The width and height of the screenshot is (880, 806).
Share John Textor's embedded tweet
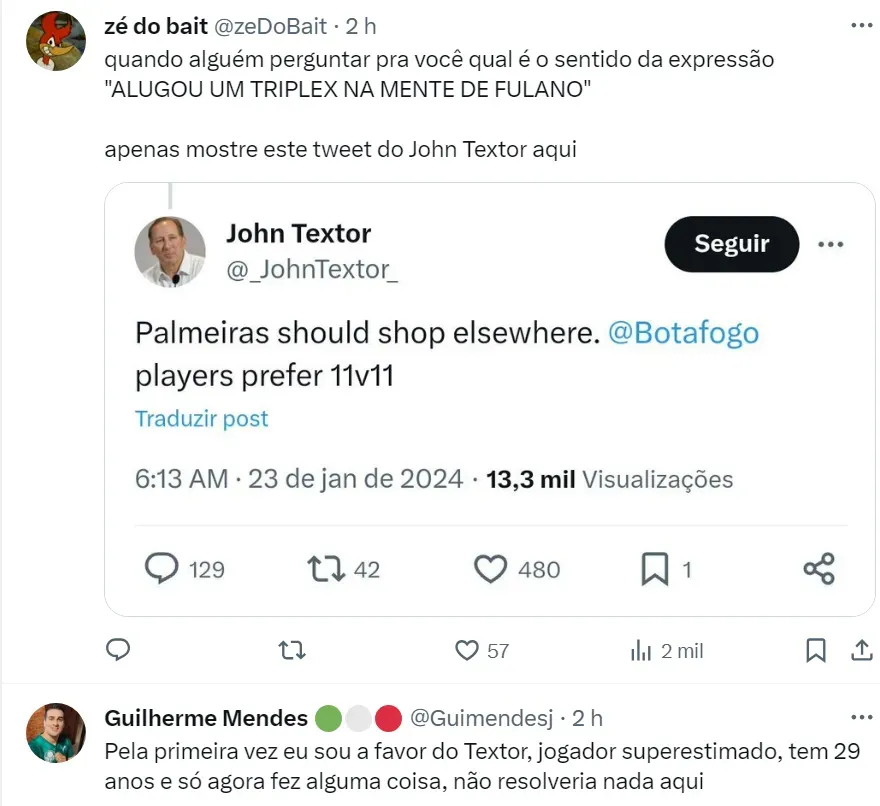tap(818, 569)
